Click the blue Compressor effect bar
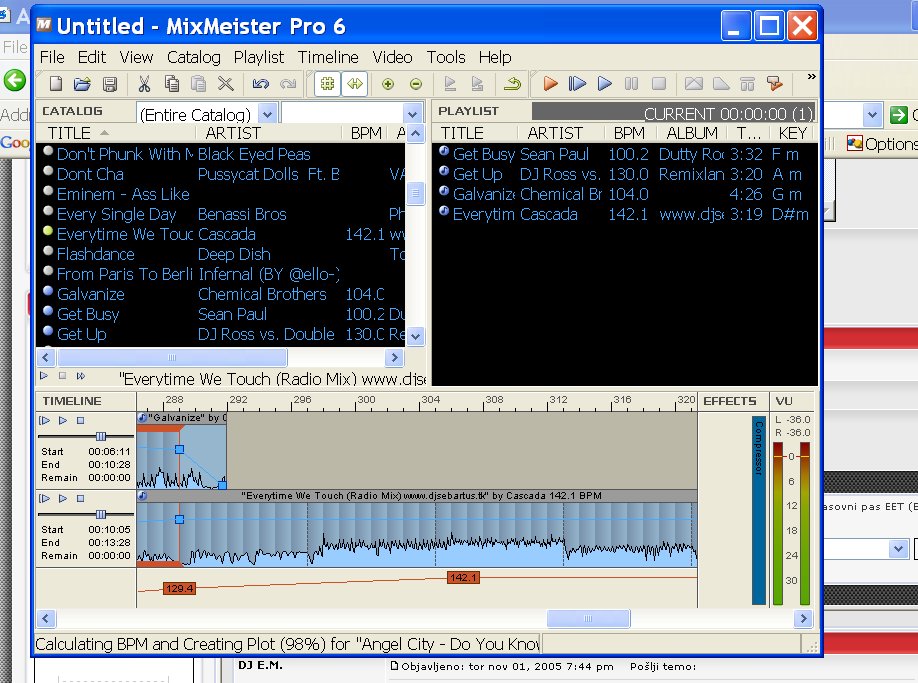 click(x=759, y=510)
